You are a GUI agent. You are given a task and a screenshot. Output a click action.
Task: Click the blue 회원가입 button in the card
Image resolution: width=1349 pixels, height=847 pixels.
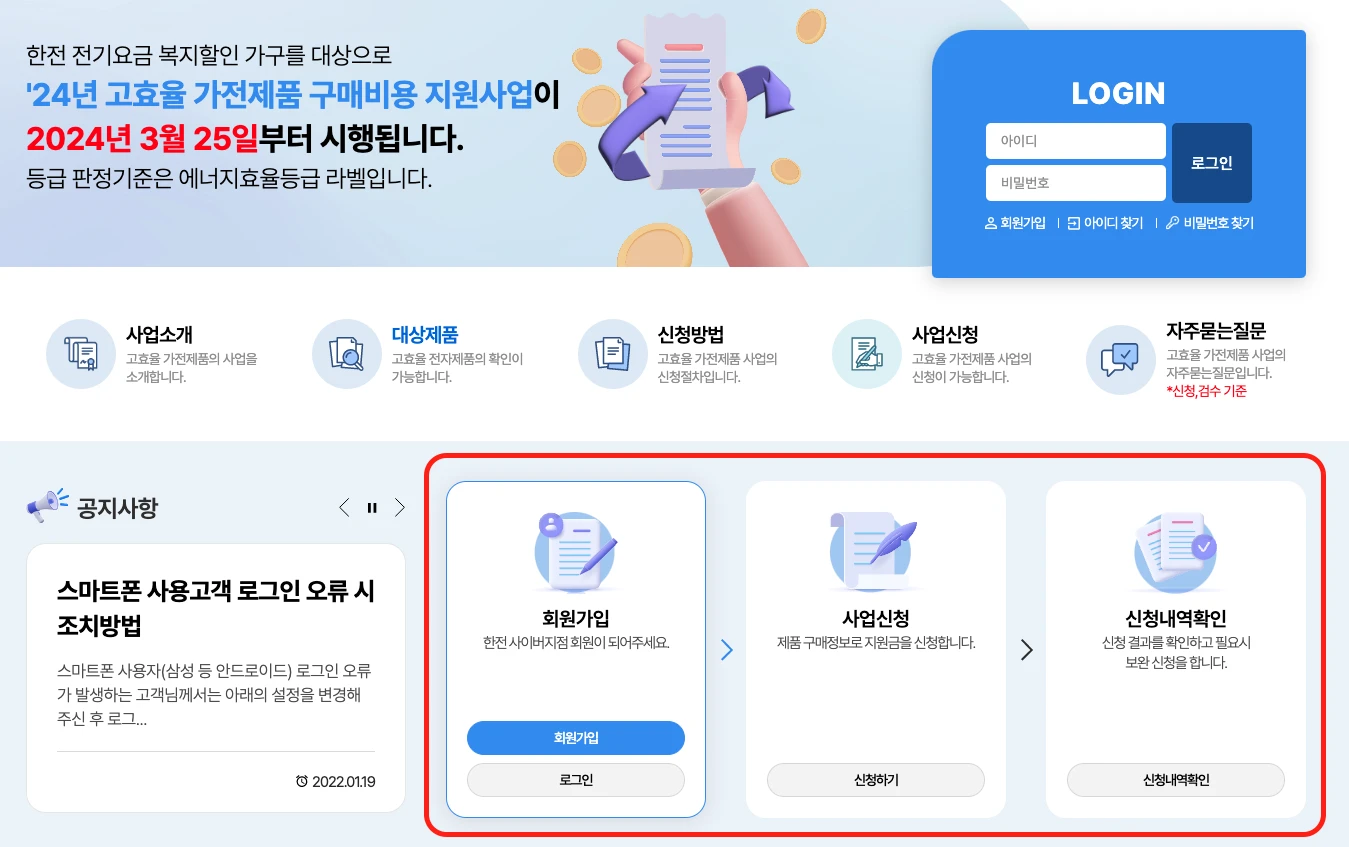pyautogui.click(x=576, y=738)
